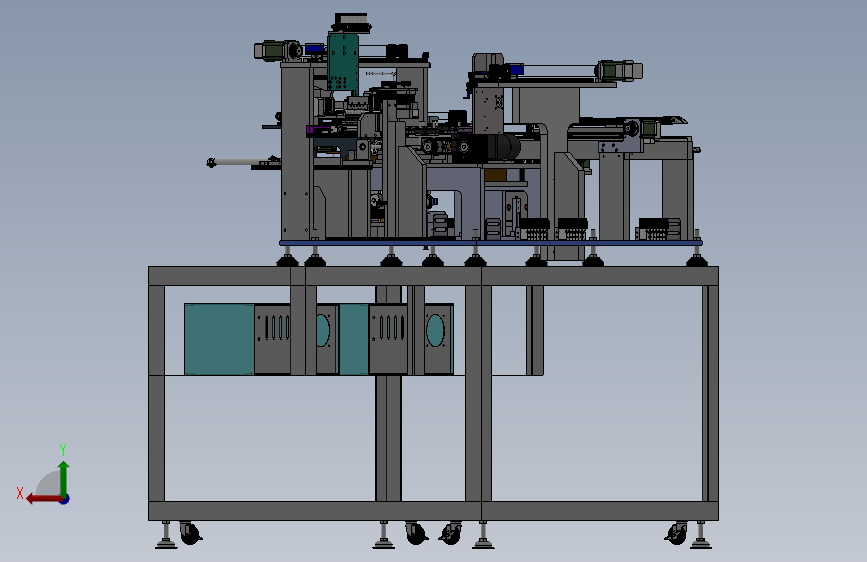The height and width of the screenshot is (562, 867).
Task: Select the black cylindrical drum in the center
Action: click(x=503, y=148)
